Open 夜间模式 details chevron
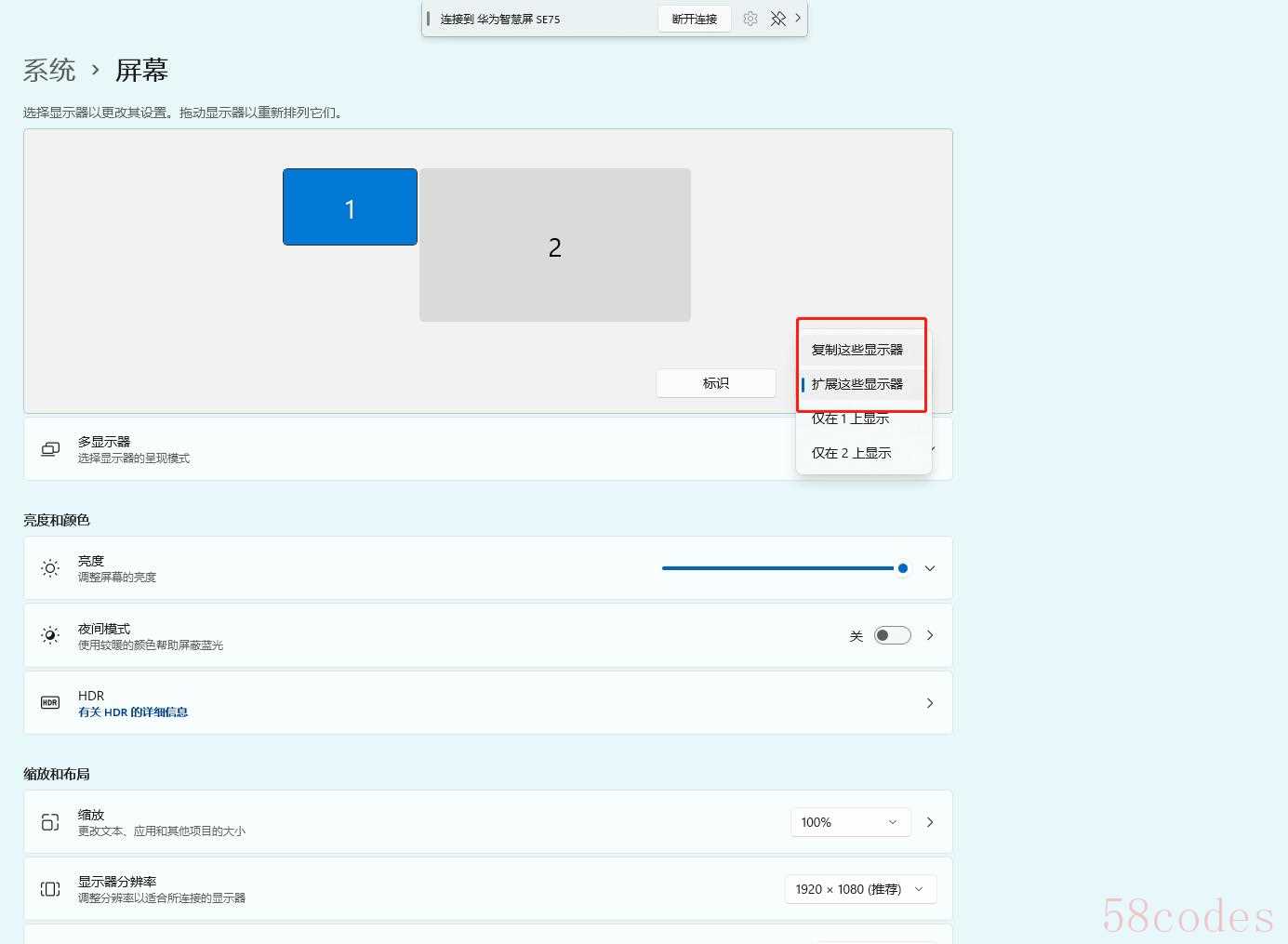This screenshot has height=944, width=1288. pos(930,635)
